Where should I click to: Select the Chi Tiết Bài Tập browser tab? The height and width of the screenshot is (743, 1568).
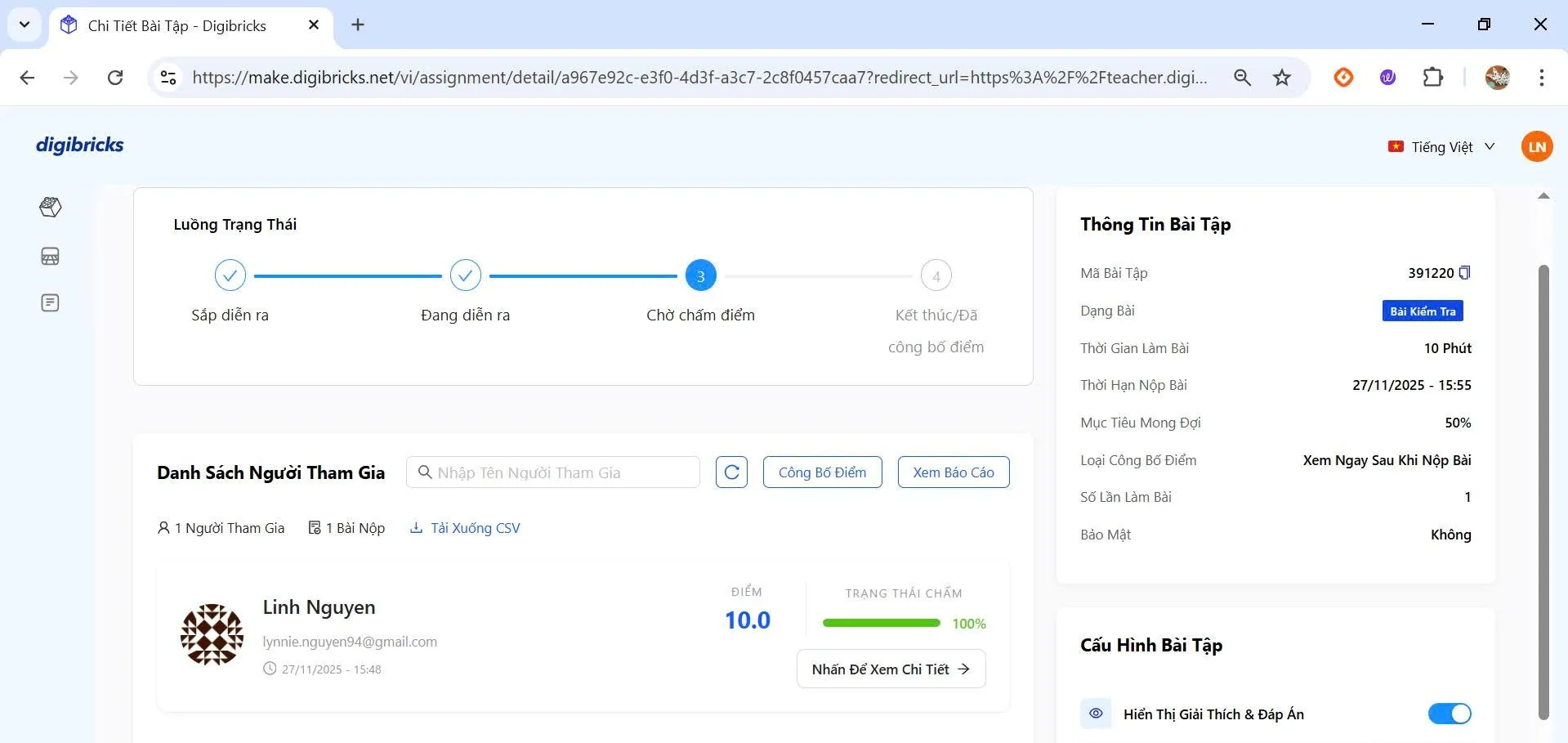click(x=176, y=26)
